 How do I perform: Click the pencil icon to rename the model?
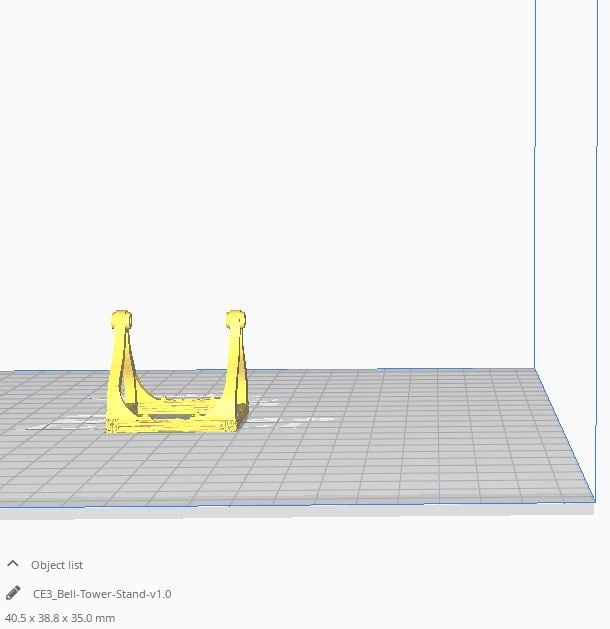[x=13, y=593]
